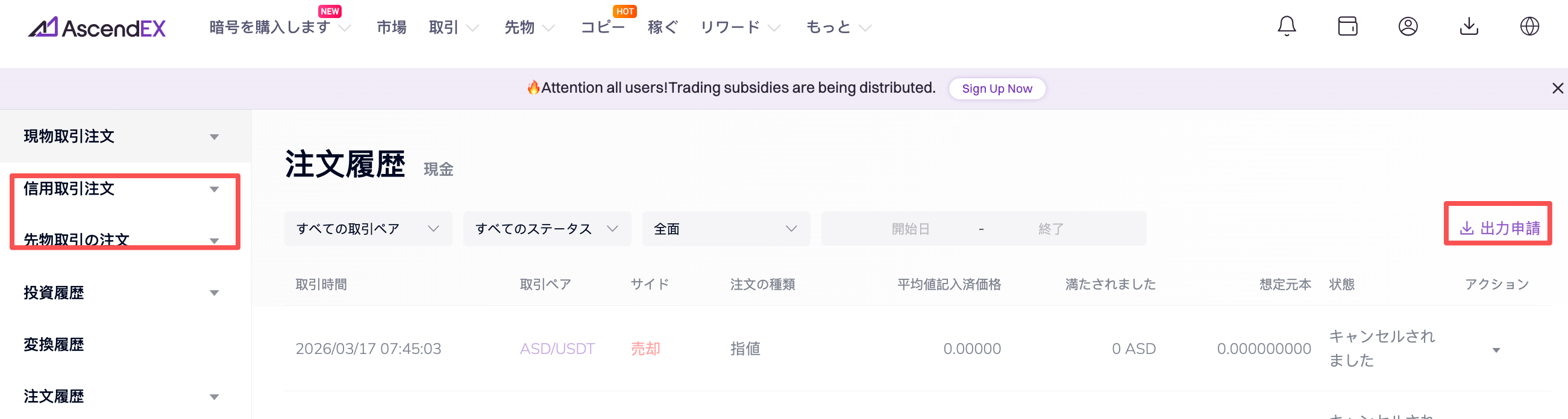
Task: Click the AscendEX logo
Action: tap(98, 27)
